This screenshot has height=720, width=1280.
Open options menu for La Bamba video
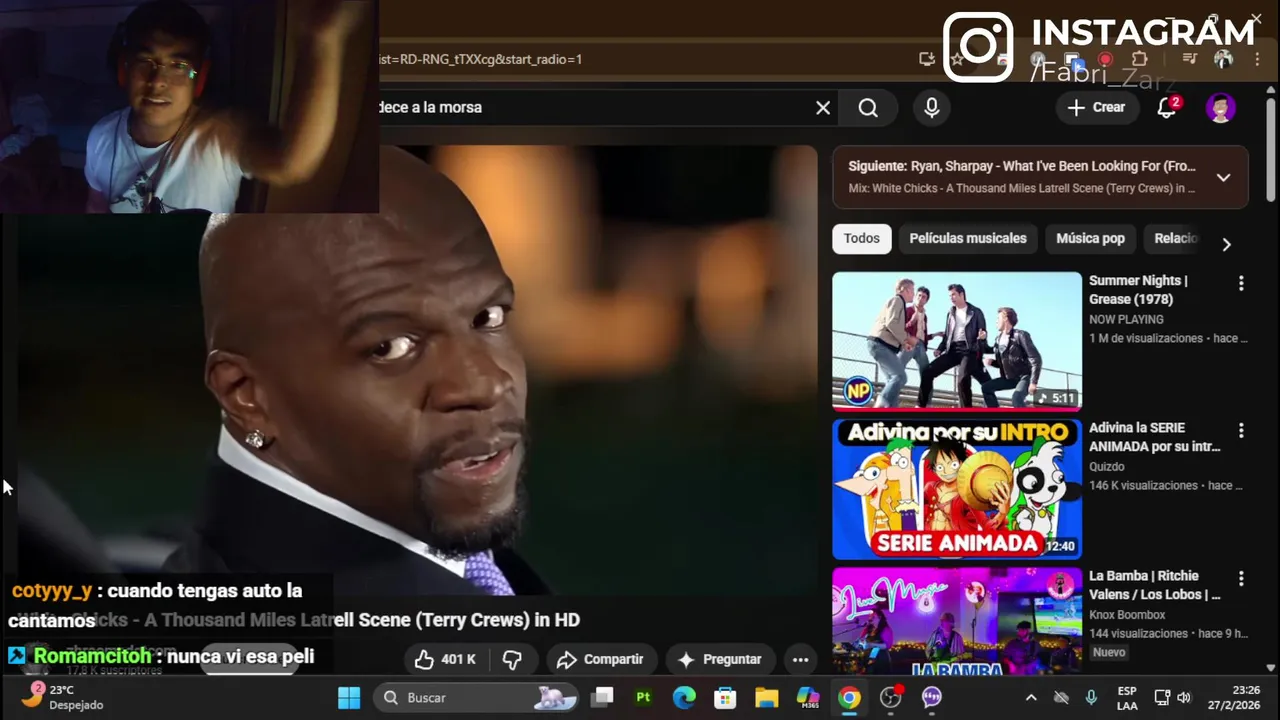click(1241, 579)
